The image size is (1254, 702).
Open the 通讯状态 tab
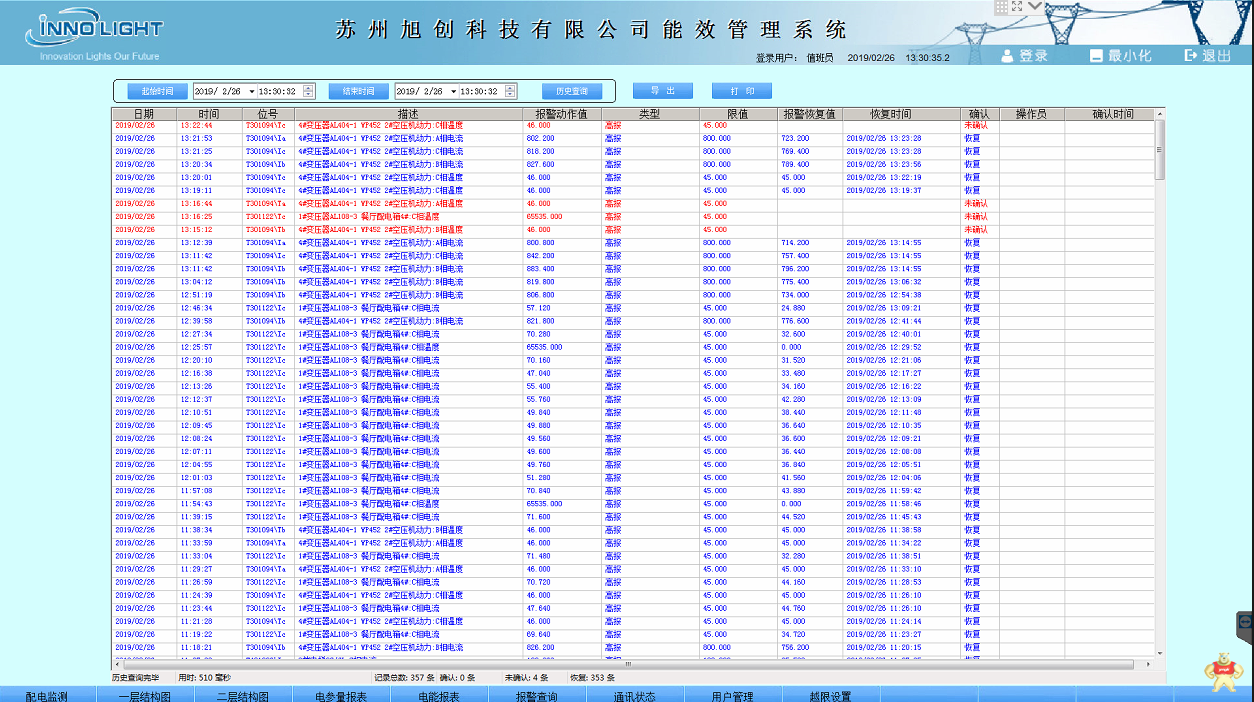(634, 695)
